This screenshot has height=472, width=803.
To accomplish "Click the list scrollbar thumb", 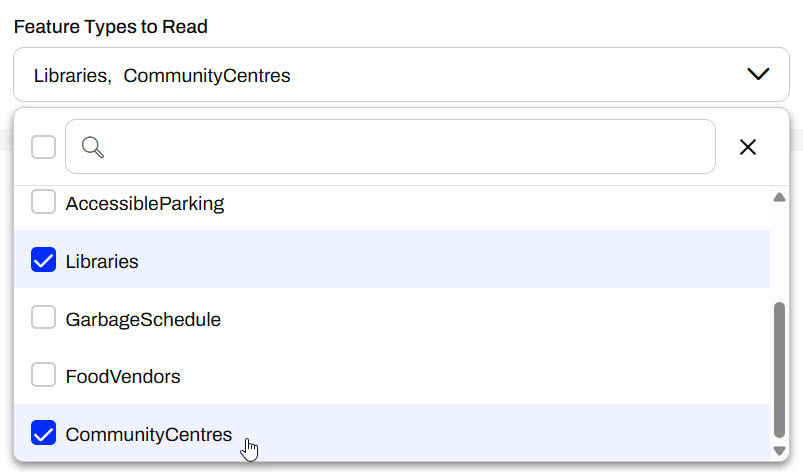I will pos(779,370).
